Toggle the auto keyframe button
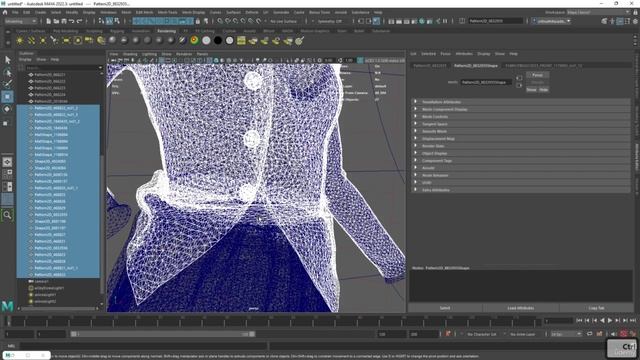Image resolution: width=640 pixels, height=360 pixels. coord(624,334)
